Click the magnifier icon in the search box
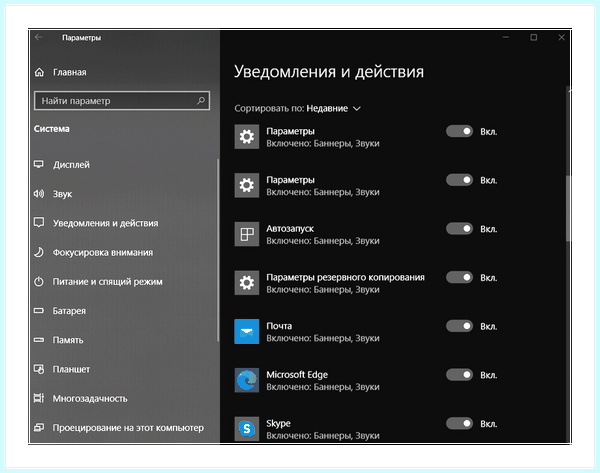The width and height of the screenshot is (600, 473). click(201, 101)
